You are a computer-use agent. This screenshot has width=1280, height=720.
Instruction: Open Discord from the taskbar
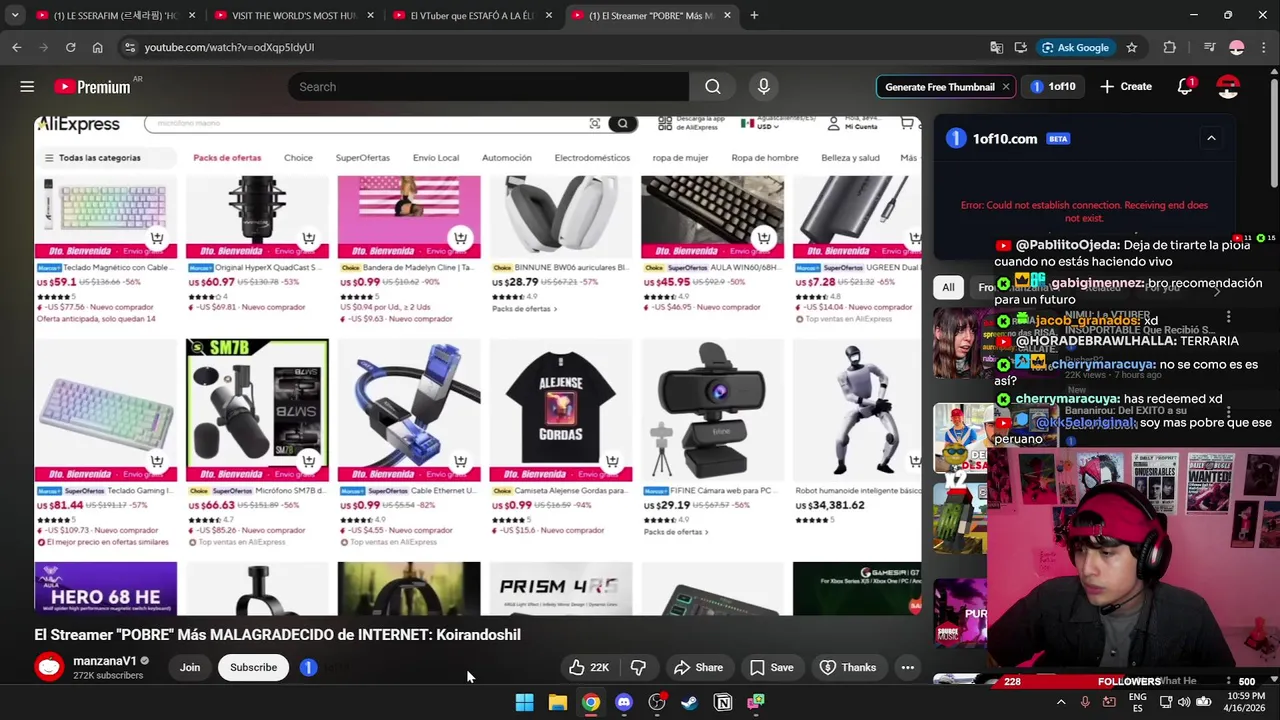[624, 702]
